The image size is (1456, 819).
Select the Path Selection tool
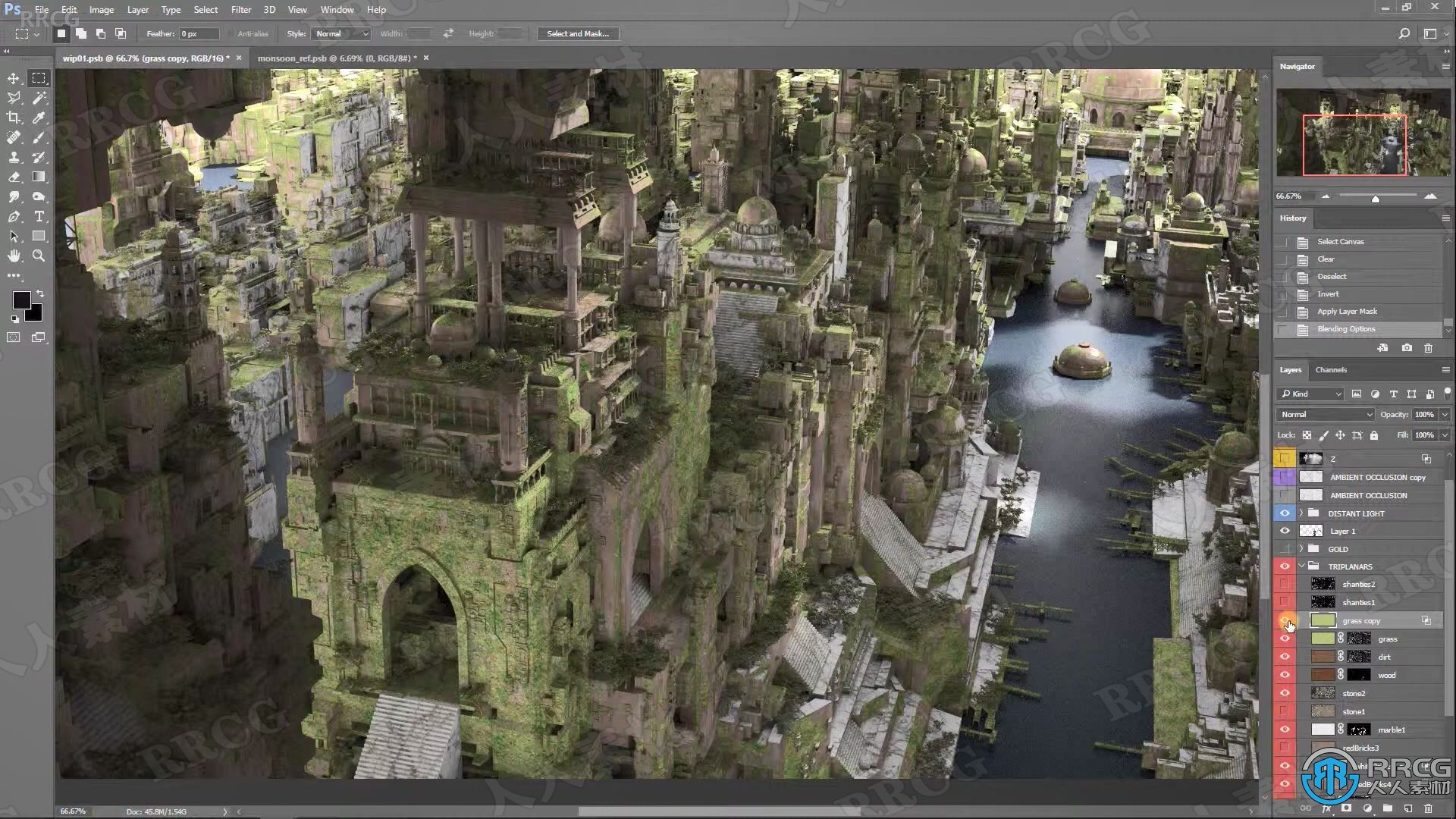click(x=14, y=236)
